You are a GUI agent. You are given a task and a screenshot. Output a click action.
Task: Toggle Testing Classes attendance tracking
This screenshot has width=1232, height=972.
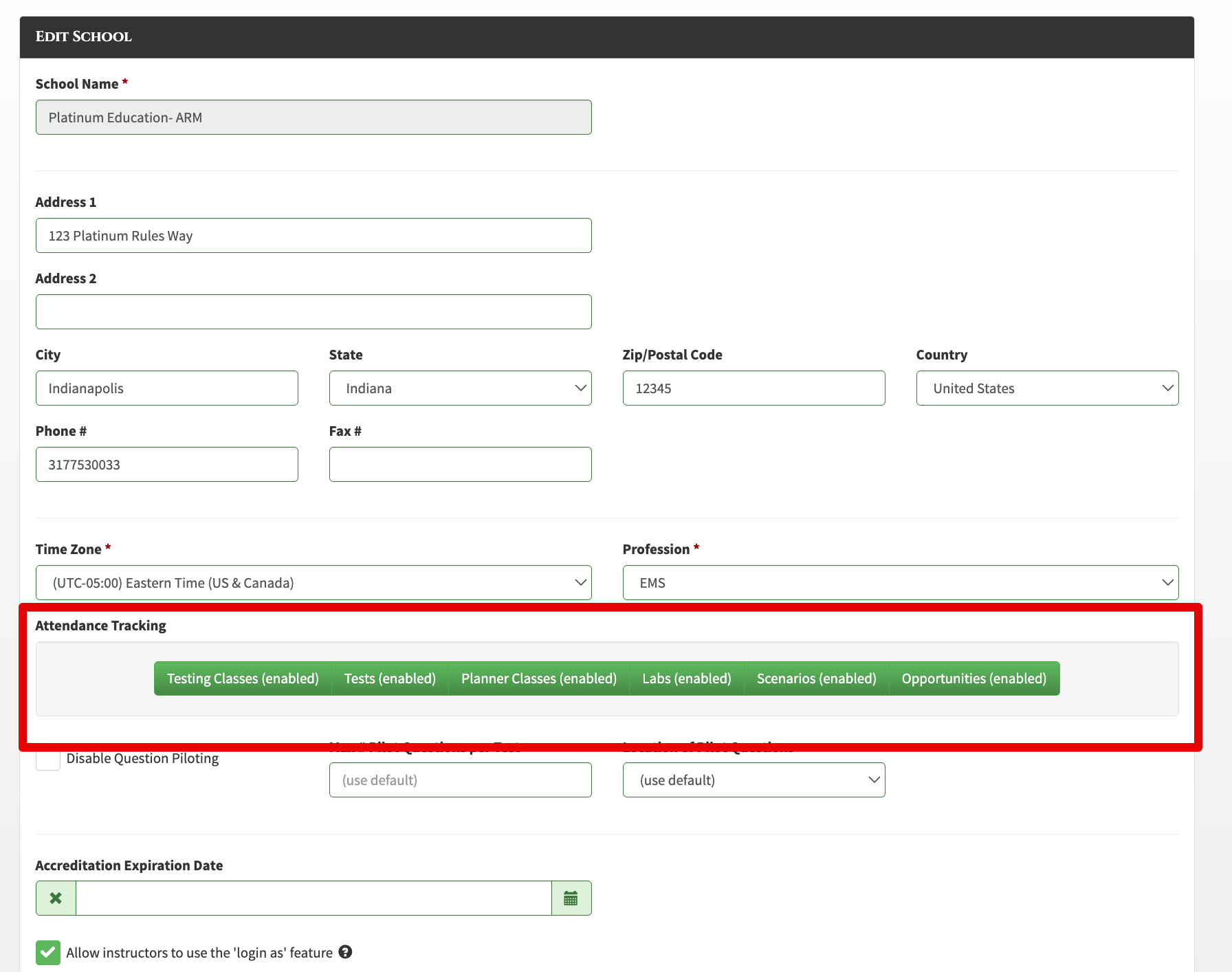pyautogui.click(x=243, y=678)
